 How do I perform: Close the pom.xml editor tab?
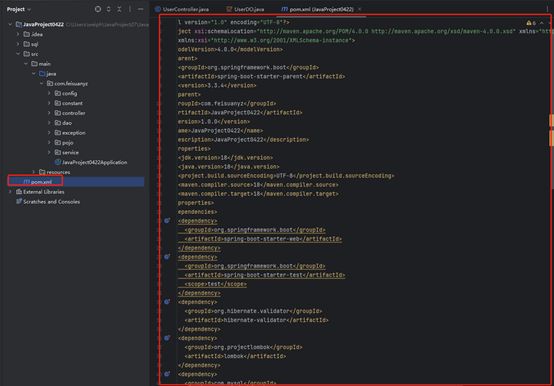(x=360, y=9)
